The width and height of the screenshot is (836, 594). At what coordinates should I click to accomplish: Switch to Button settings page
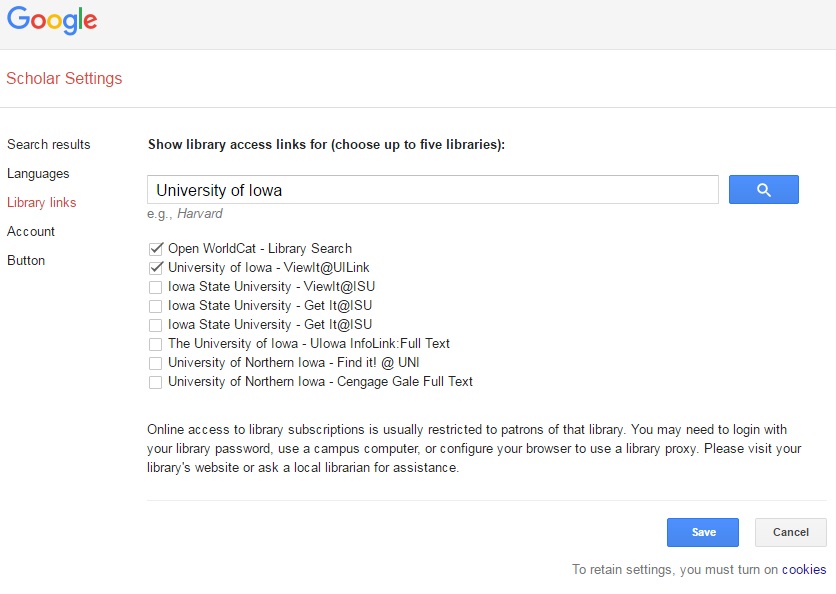coord(26,261)
